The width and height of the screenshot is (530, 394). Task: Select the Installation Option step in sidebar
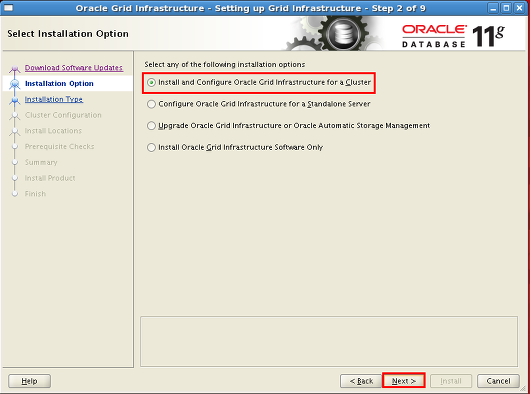coord(59,83)
